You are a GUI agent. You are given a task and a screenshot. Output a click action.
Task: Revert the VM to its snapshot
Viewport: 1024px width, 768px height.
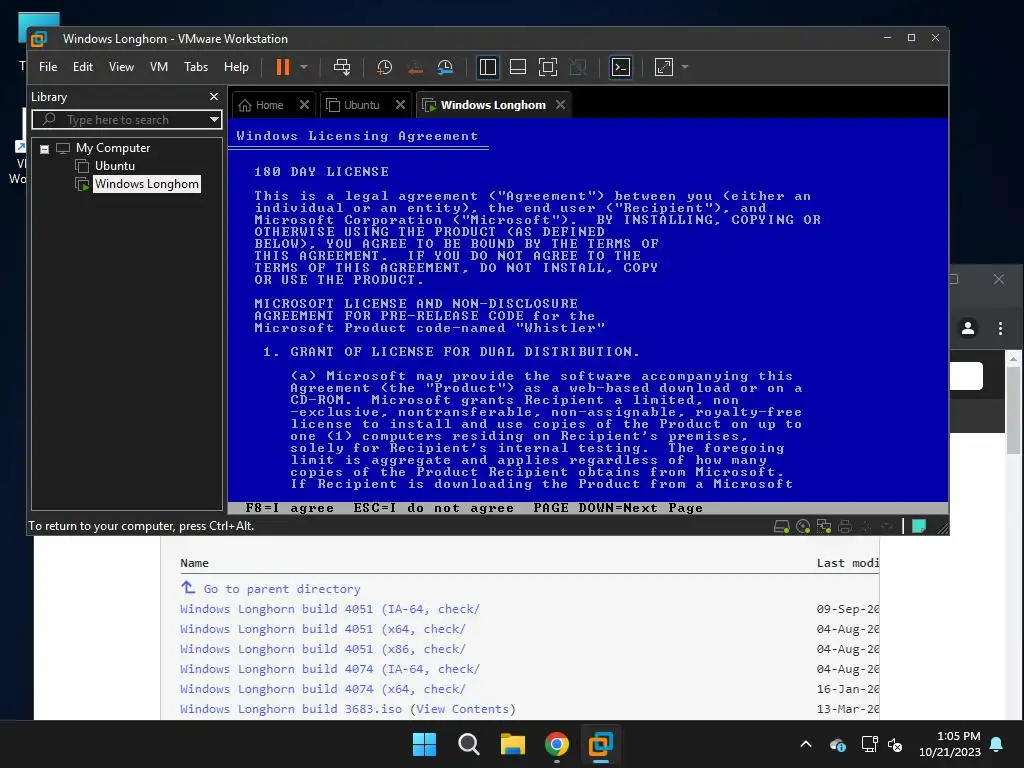click(415, 67)
